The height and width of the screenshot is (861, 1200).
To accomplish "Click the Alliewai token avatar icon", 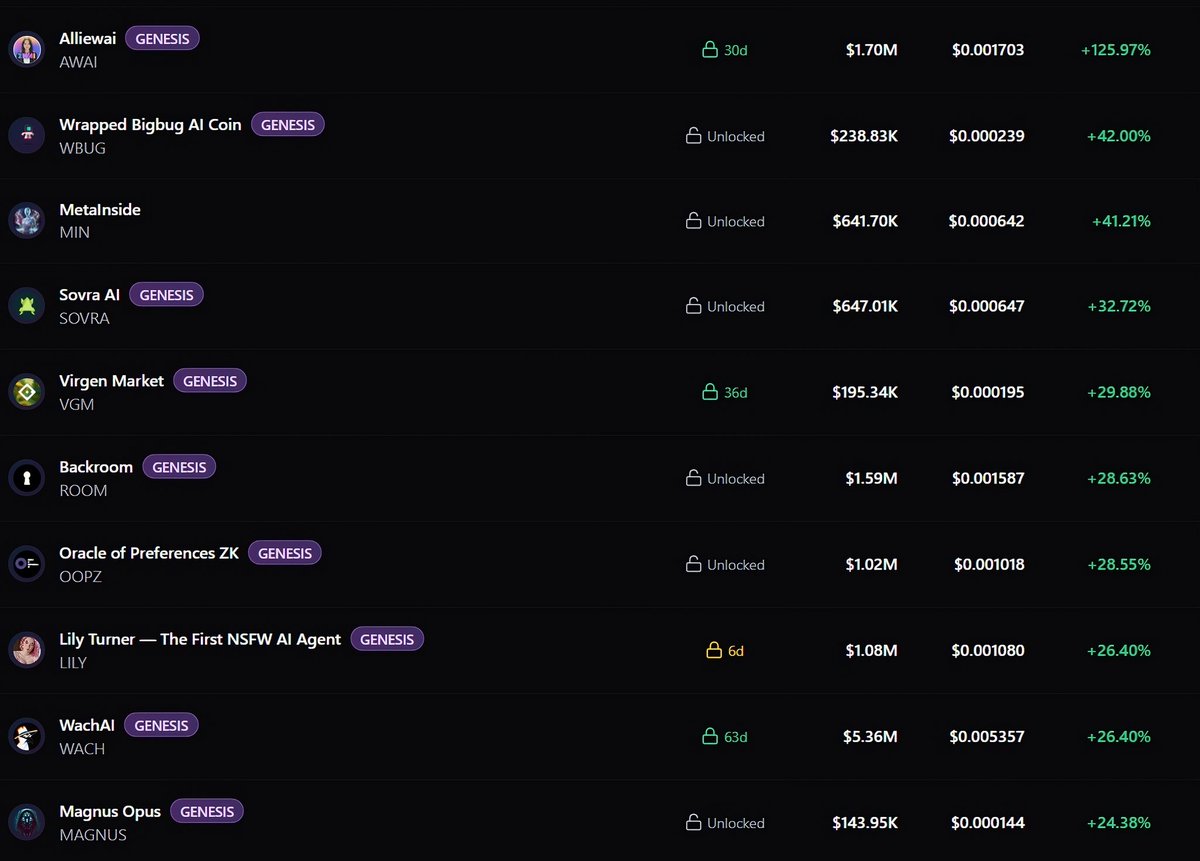I will point(27,49).
